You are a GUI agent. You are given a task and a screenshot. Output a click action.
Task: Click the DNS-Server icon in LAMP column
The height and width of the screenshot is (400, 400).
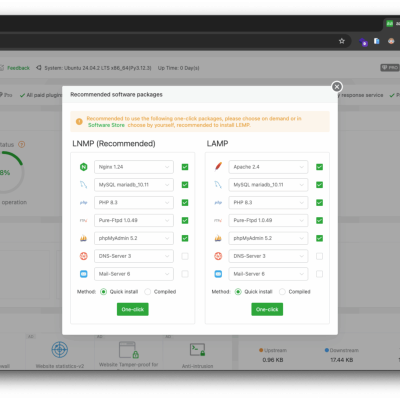click(x=218, y=256)
